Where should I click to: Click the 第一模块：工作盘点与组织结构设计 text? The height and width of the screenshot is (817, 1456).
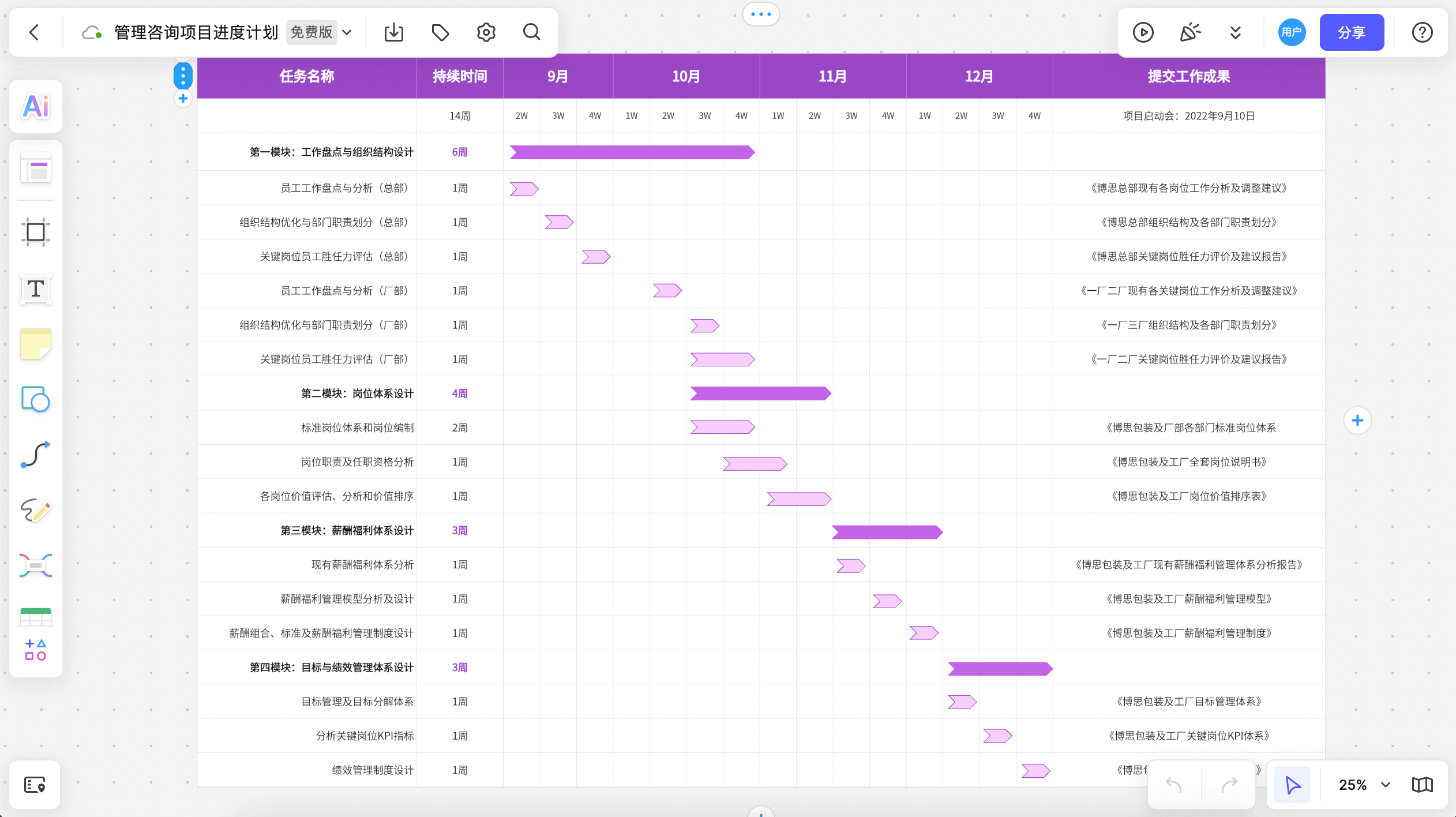pos(332,152)
